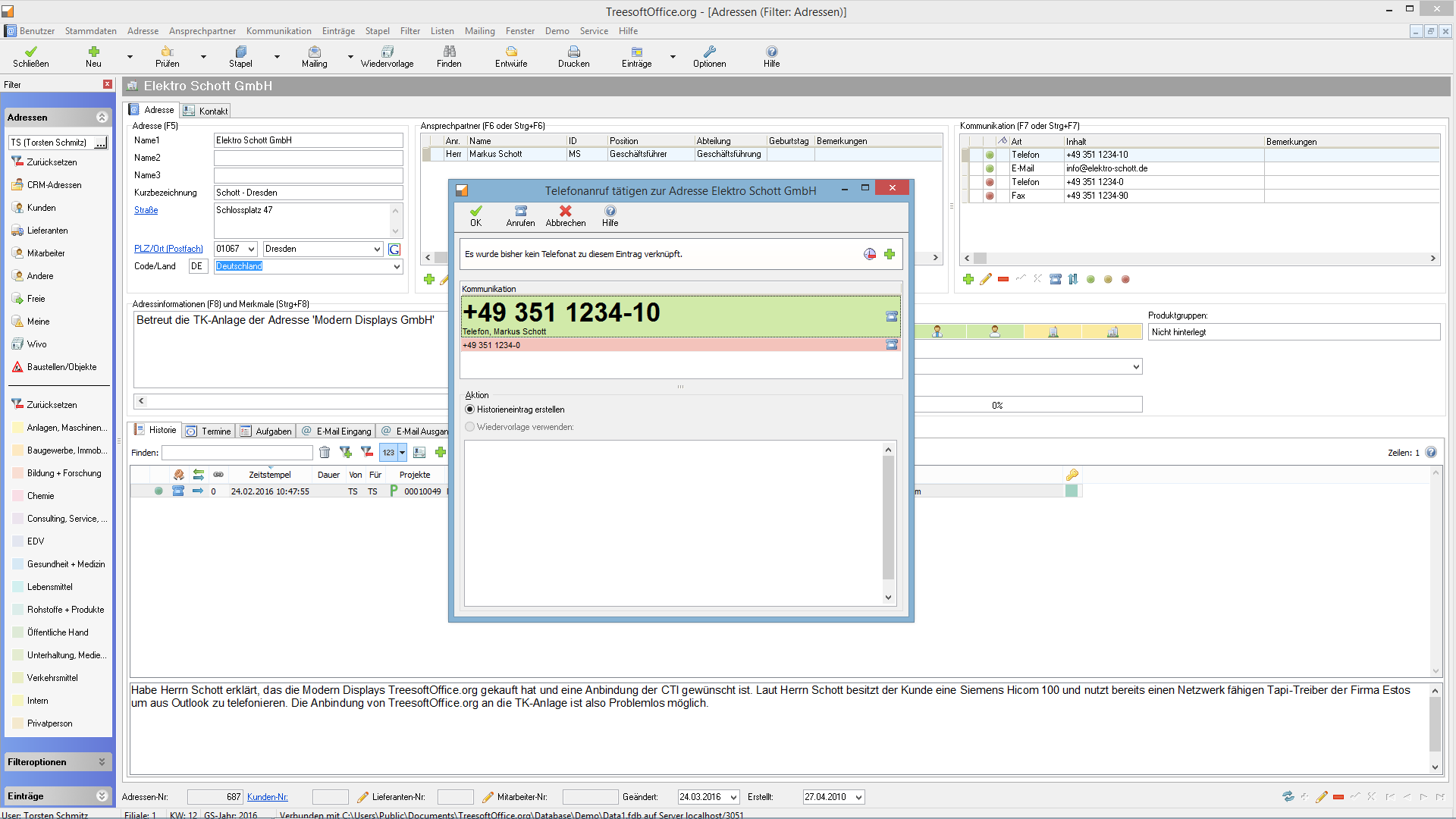Screen dimensions: 1456x819
Task: Click the Finden search input field
Action: coord(237,453)
